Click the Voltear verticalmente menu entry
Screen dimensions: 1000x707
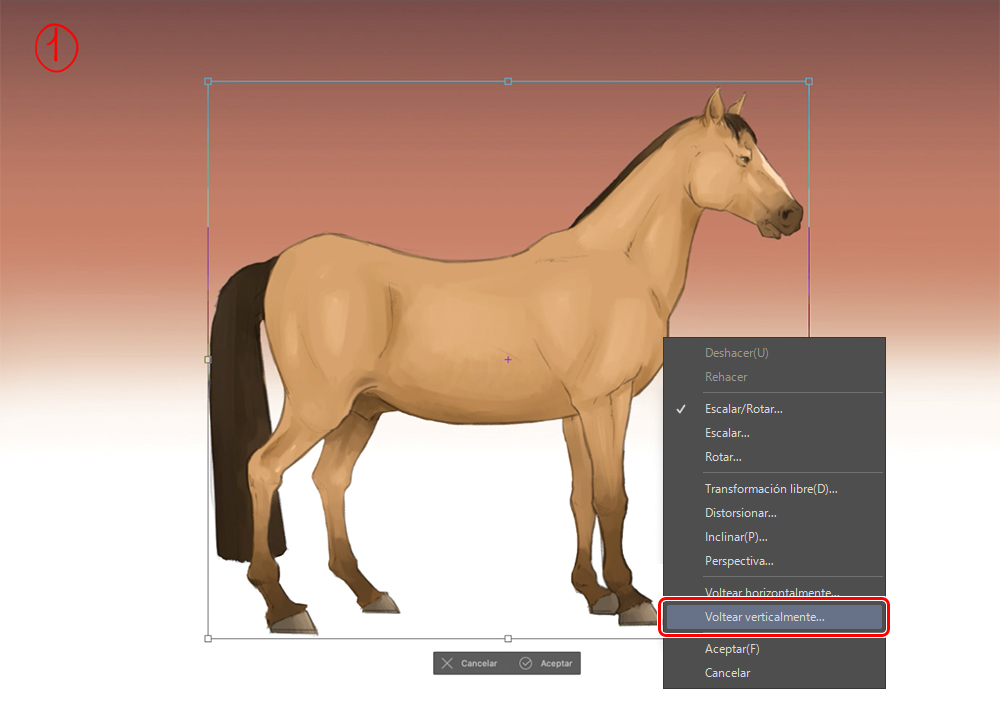tap(765, 617)
